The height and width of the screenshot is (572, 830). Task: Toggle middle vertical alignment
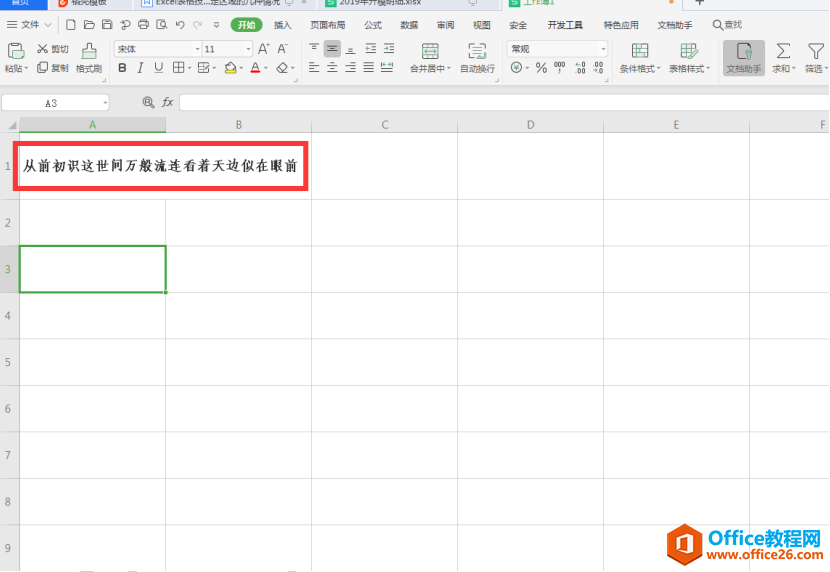tap(332, 49)
